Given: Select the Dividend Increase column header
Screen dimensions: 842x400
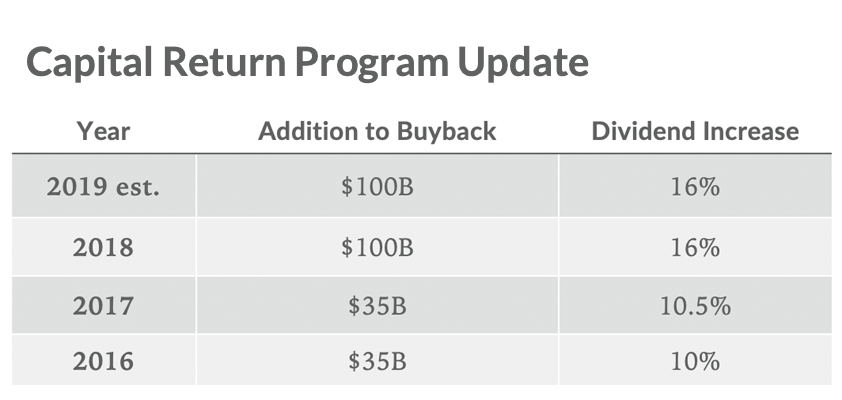Looking at the screenshot, I should (695, 132).
